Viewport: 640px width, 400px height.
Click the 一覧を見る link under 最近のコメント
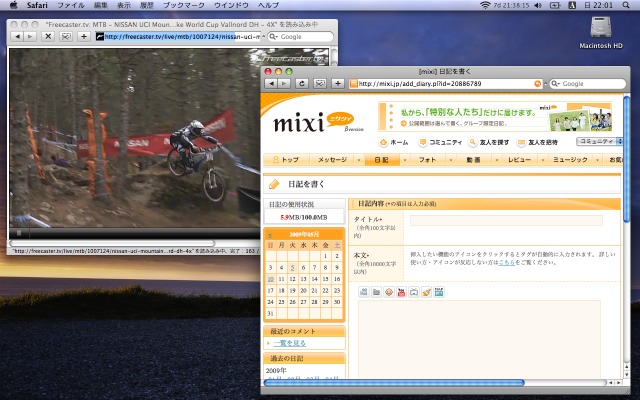point(289,343)
